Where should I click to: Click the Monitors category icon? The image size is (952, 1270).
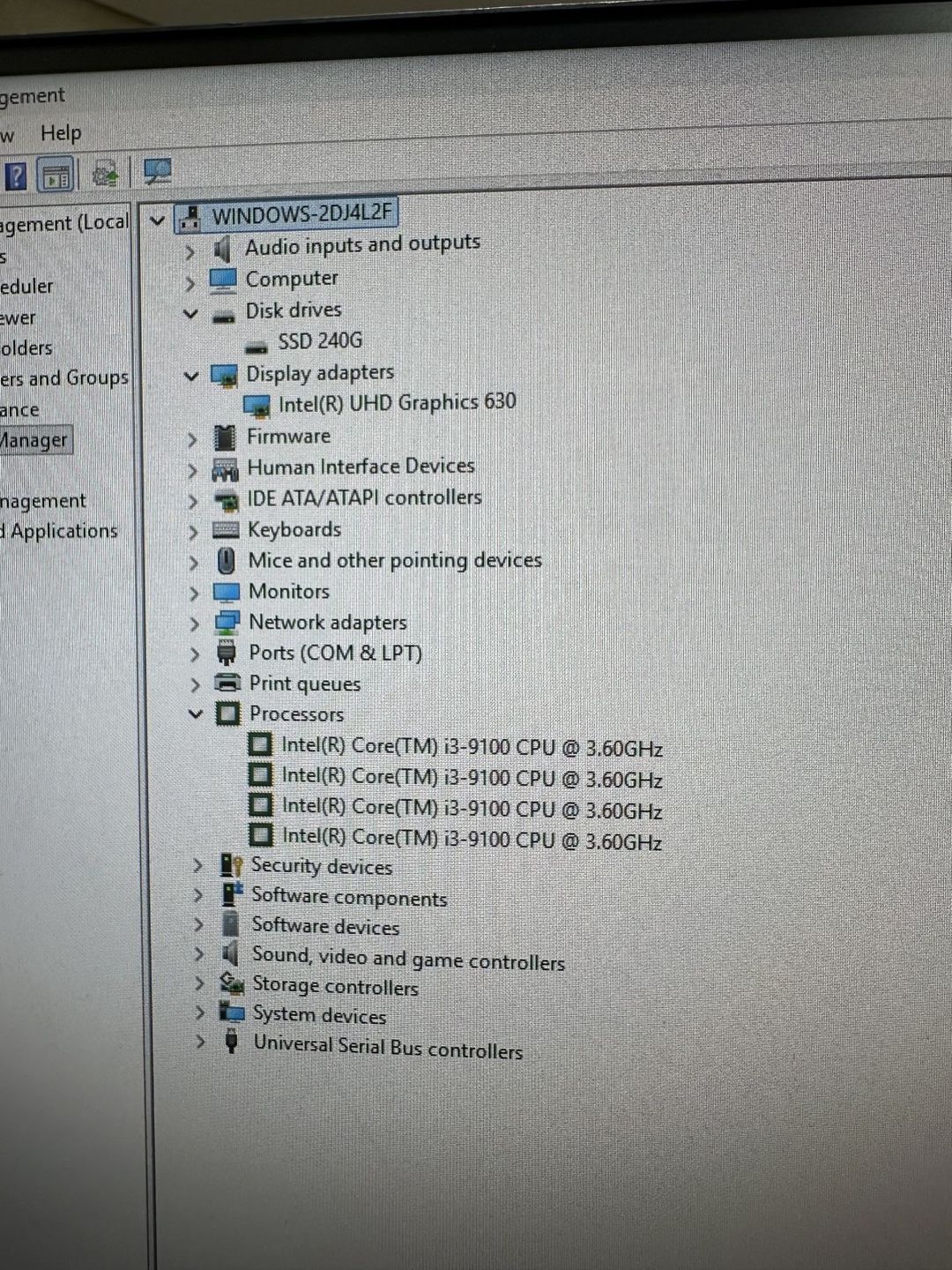[x=227, y=592]
